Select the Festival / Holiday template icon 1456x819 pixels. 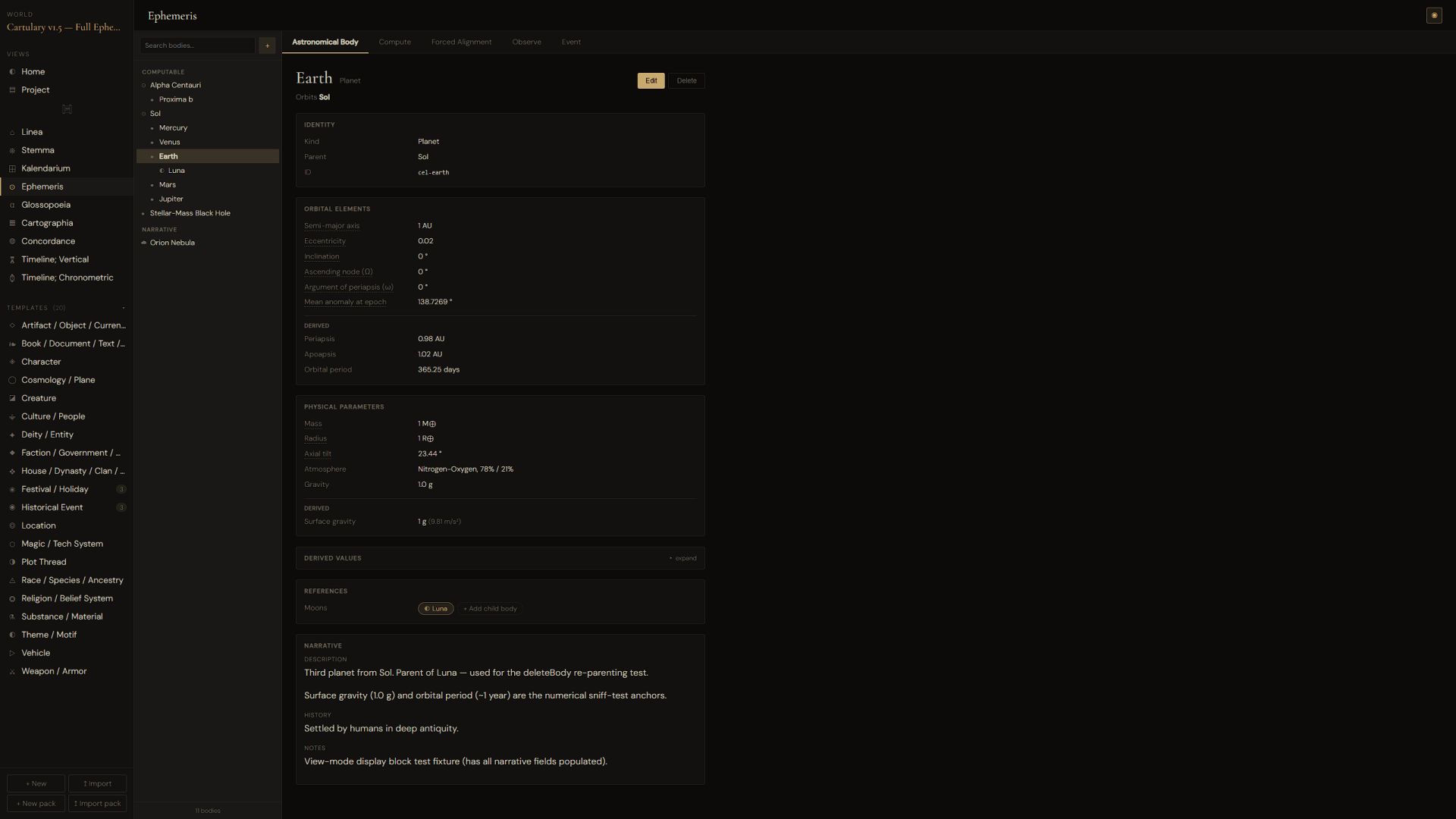[x=12, y=490]
